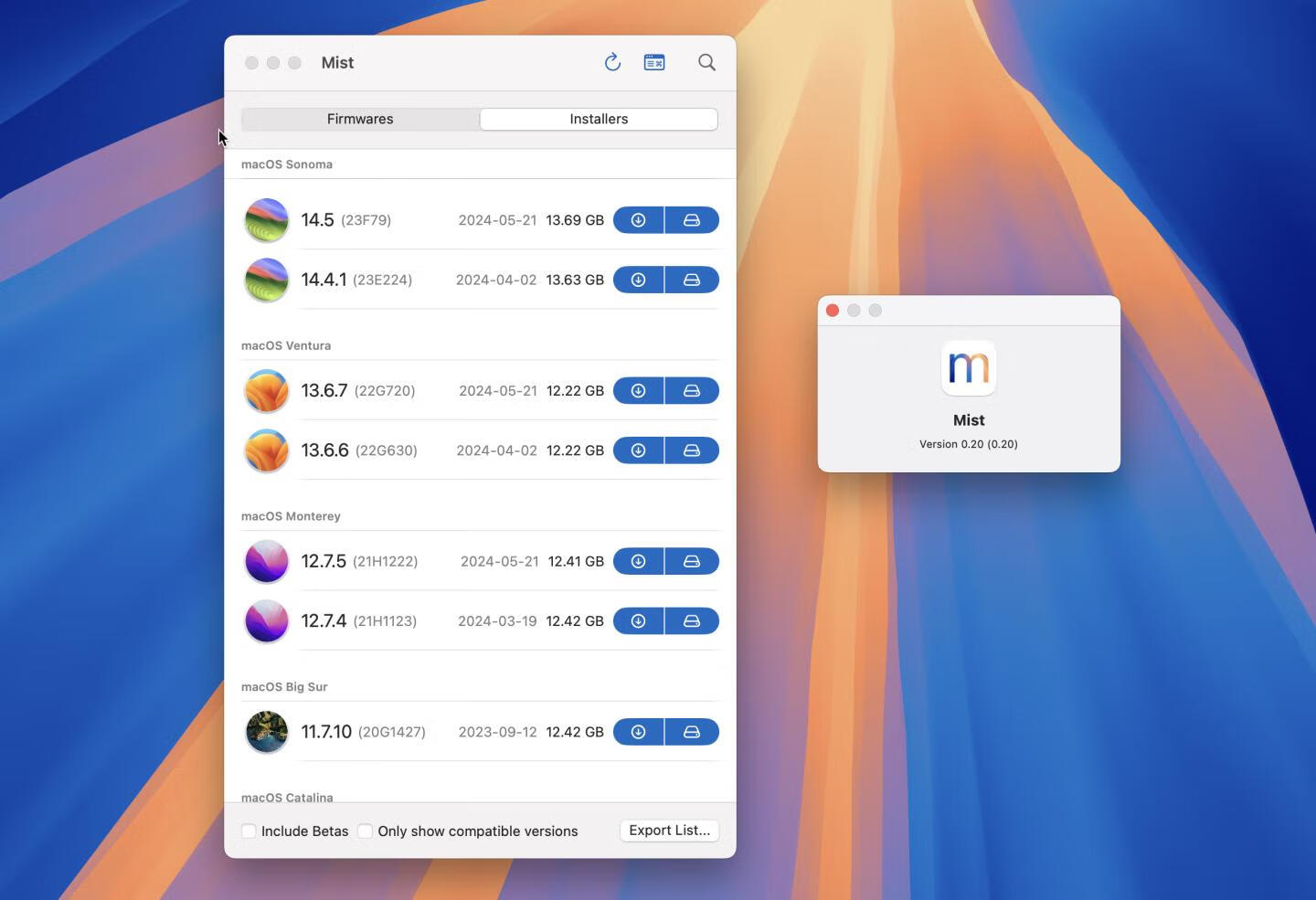This screenshot has height=900, width=1316.
Task: Select version text 14.5
Action: (x=318, y=220)
